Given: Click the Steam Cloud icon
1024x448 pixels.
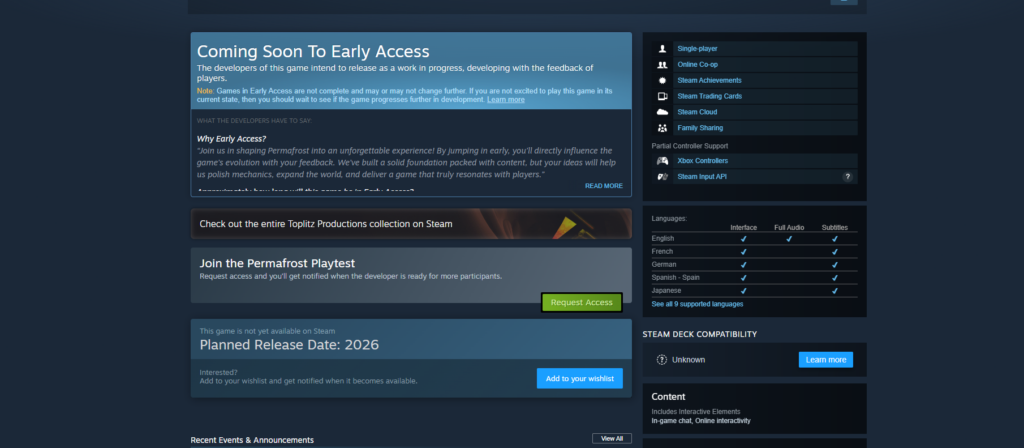Looking at the screenshot, I should (662, 112).
